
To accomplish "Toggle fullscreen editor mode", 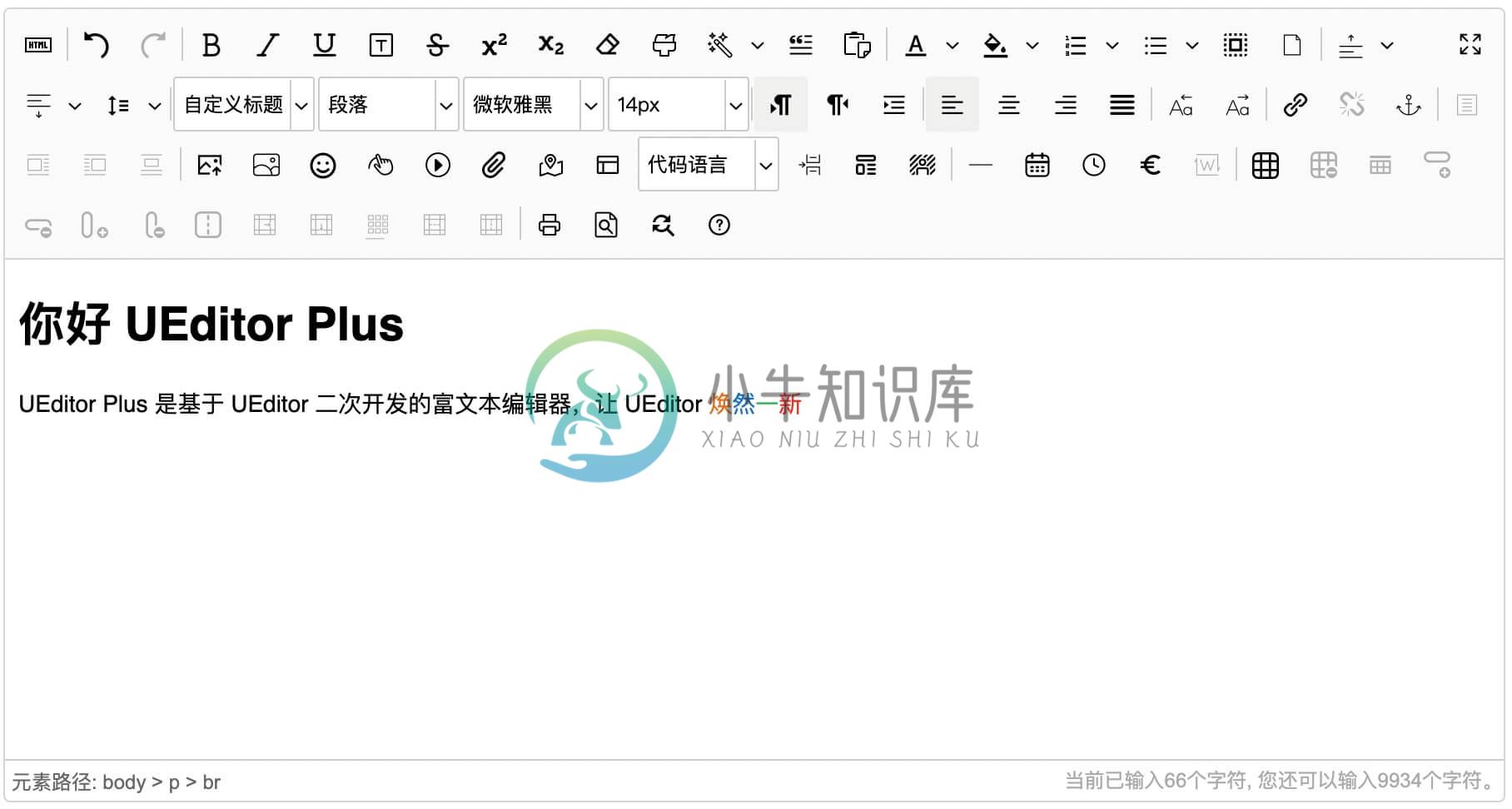I will [x=1470, y=45].
